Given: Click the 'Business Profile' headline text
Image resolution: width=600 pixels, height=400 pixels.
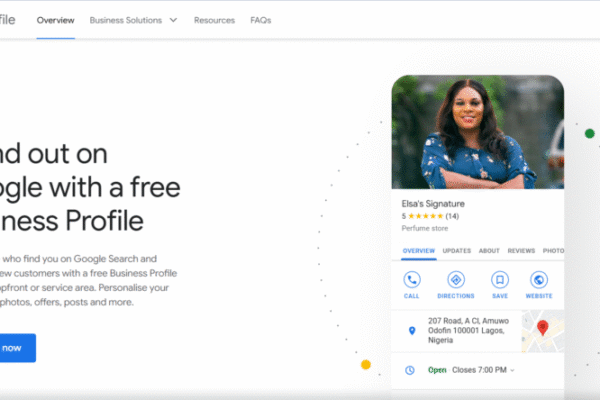Looking at the screenshot, I should coord(72,221).
